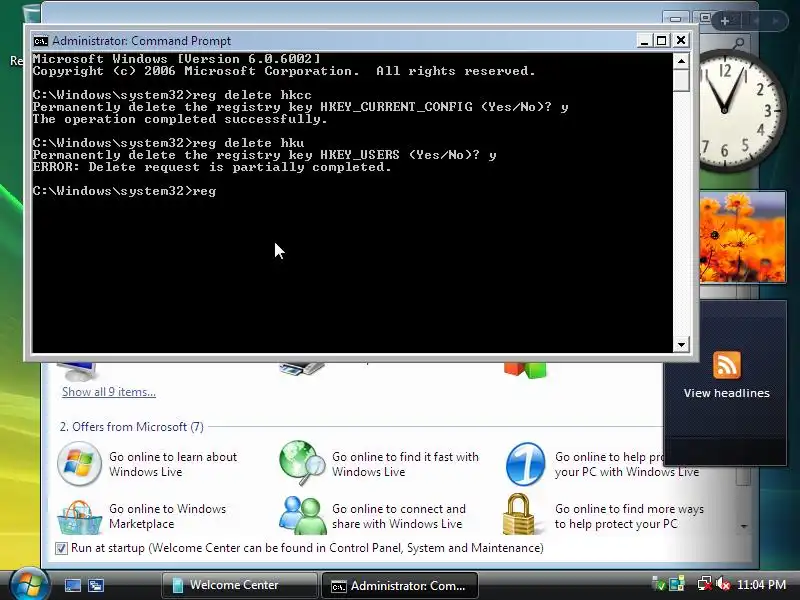Viewport: 800px width, 600px height.
Task: Open Go online to connect and share
Action: [398, 516]
